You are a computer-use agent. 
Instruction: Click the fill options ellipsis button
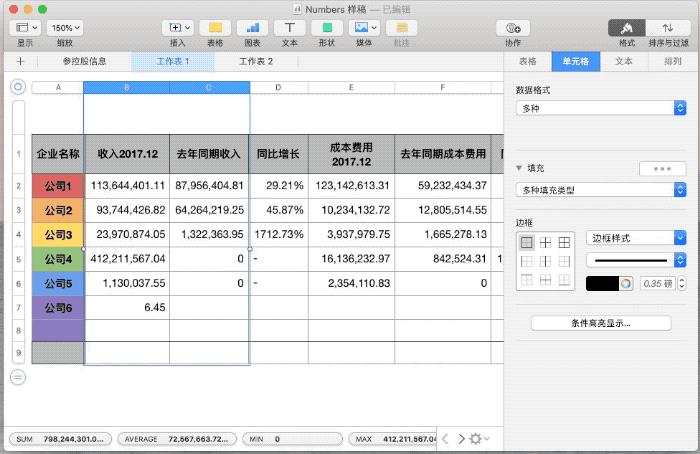click(662, 169)
